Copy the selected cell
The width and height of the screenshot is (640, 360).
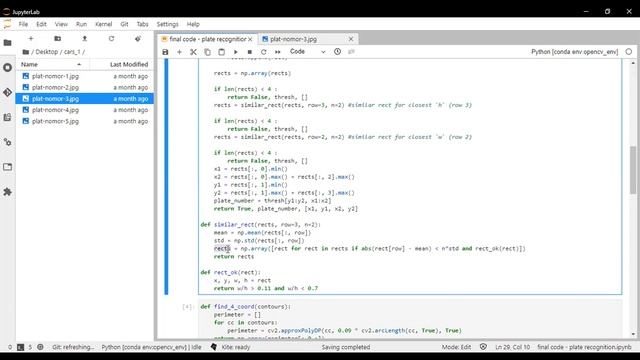(207, 52)
